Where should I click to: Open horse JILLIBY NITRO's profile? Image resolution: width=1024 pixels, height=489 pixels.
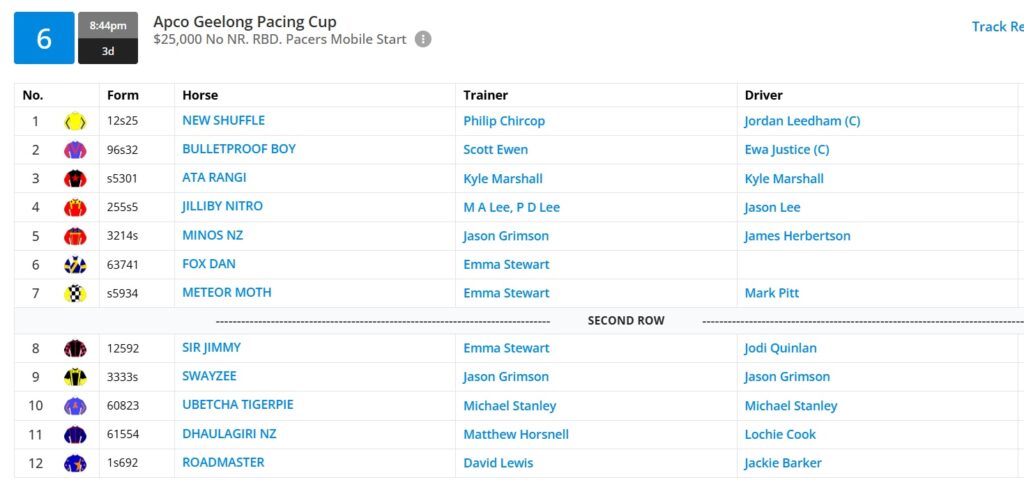point(222,206)
